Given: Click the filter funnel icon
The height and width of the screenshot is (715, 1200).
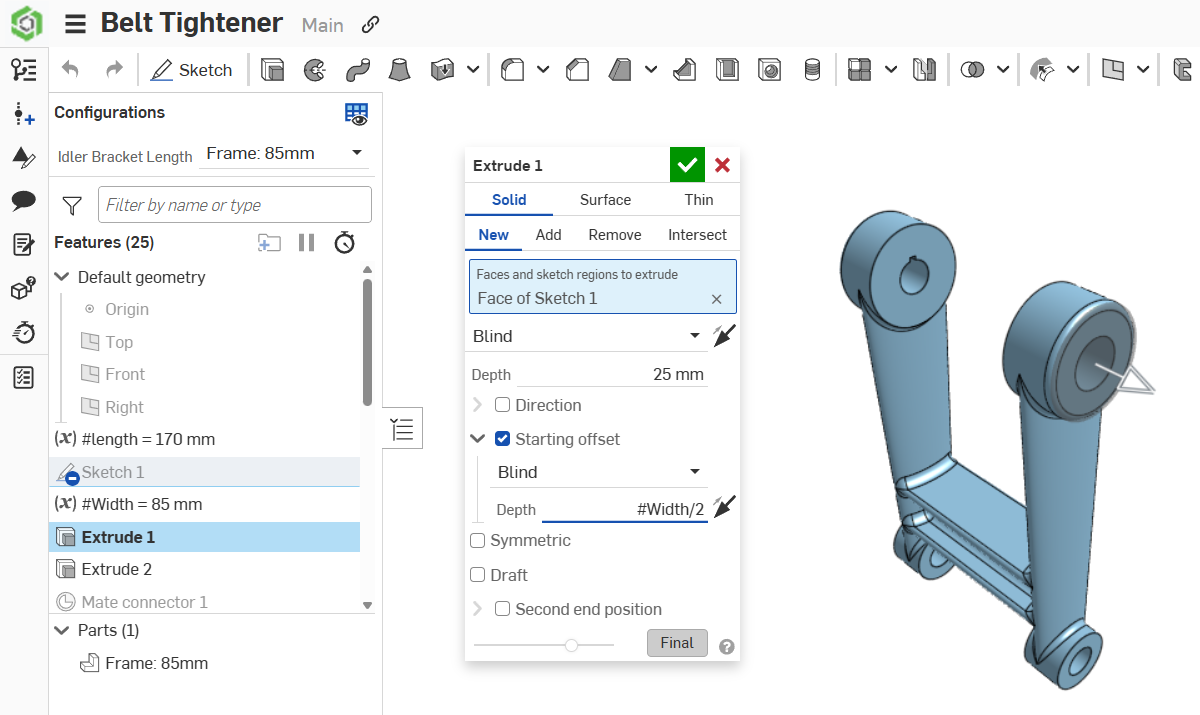Looking at the screenshot, I should click(x=72, y=205).
